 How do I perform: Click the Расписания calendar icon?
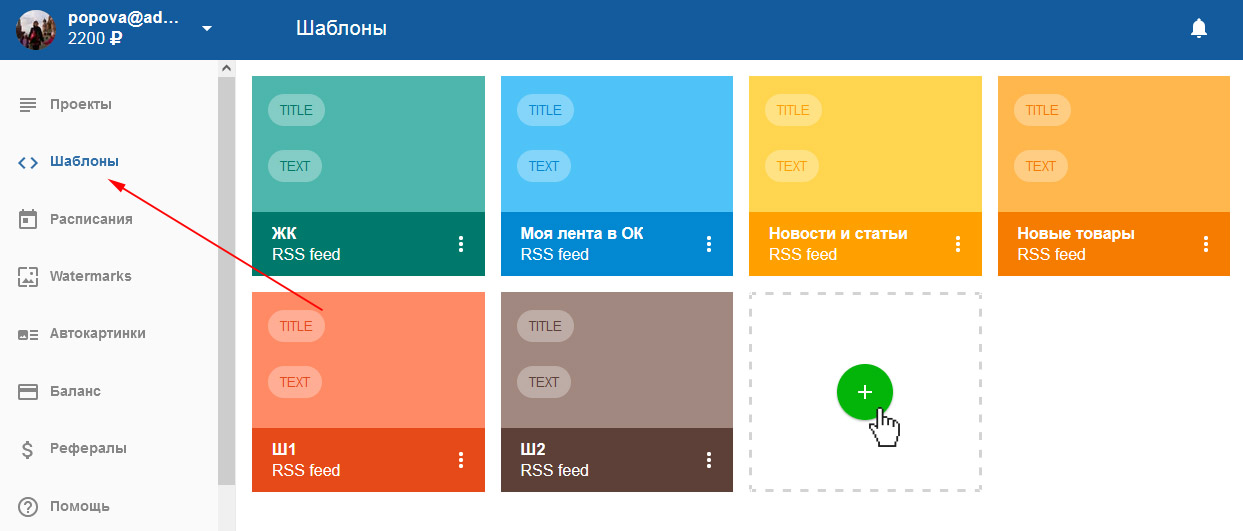pyautogui.click(x=28, y=219)
